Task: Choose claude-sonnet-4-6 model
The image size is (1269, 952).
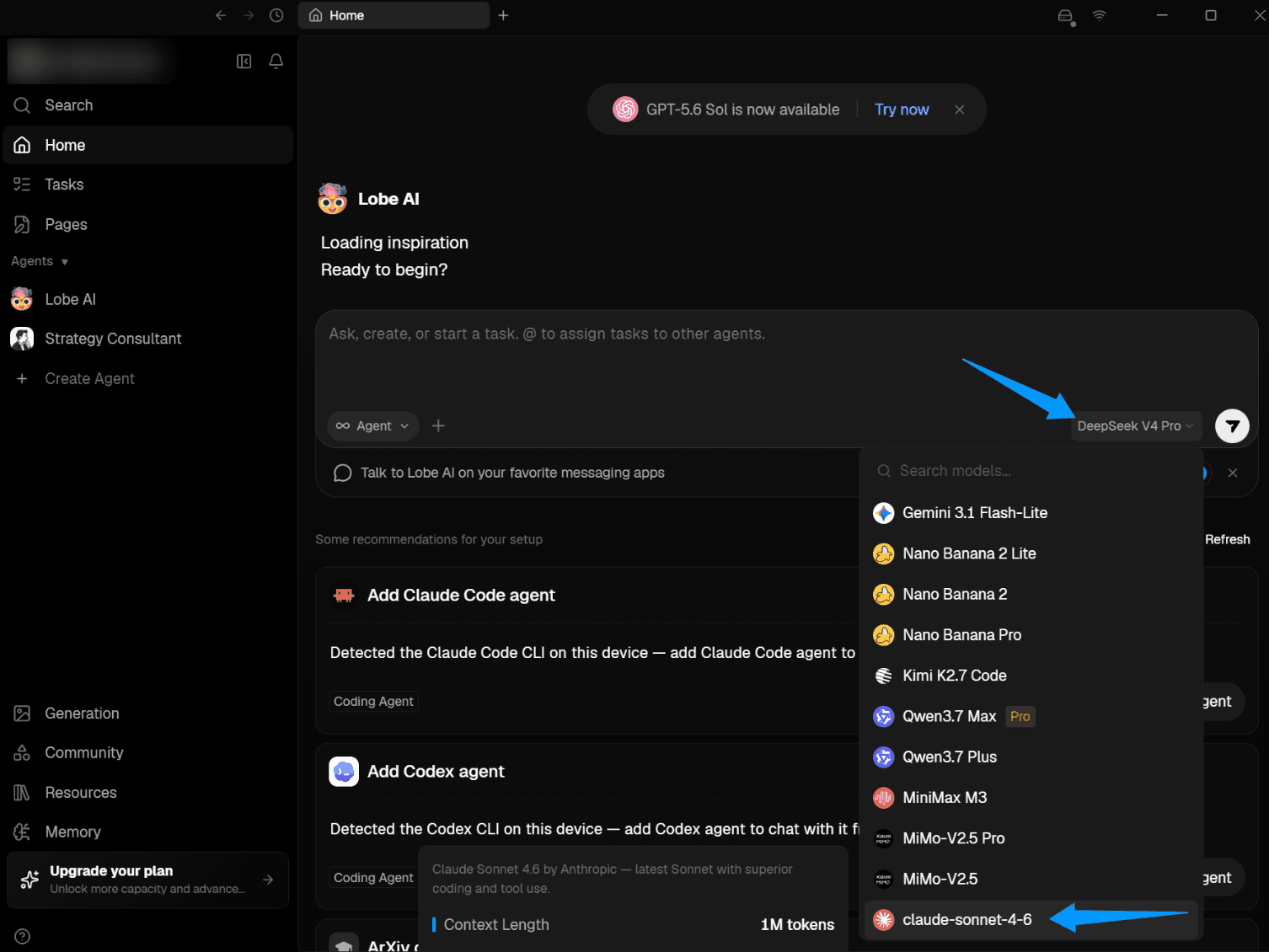Action: point(1031,920)
